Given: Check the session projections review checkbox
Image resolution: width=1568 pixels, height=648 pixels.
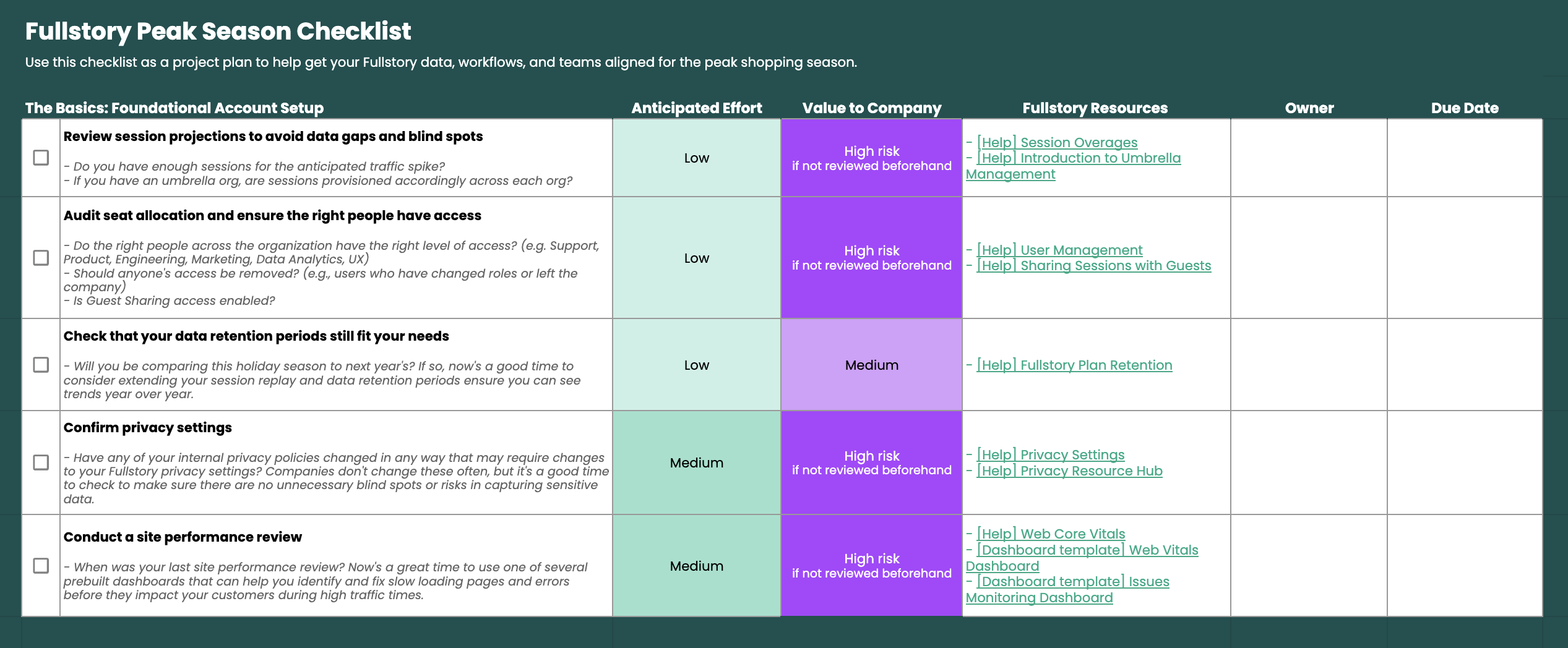Looking at the screenshot, I should point(41,158).
